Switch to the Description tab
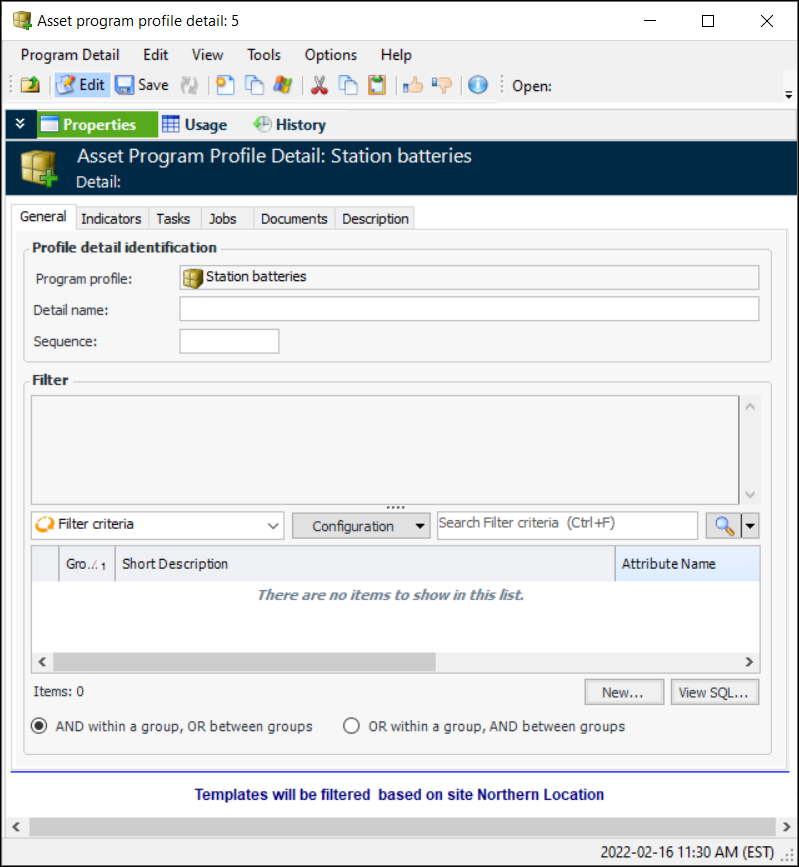This screenshot has width=799, height=867. 375,219
